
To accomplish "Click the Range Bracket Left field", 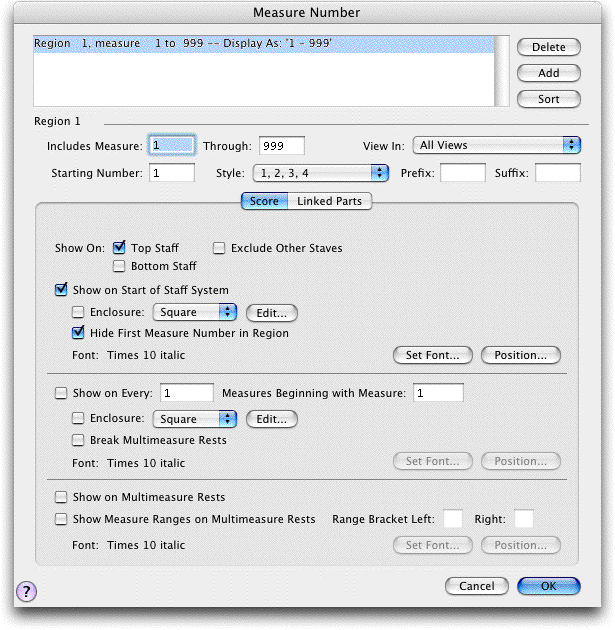I will (x=453, y=519).
